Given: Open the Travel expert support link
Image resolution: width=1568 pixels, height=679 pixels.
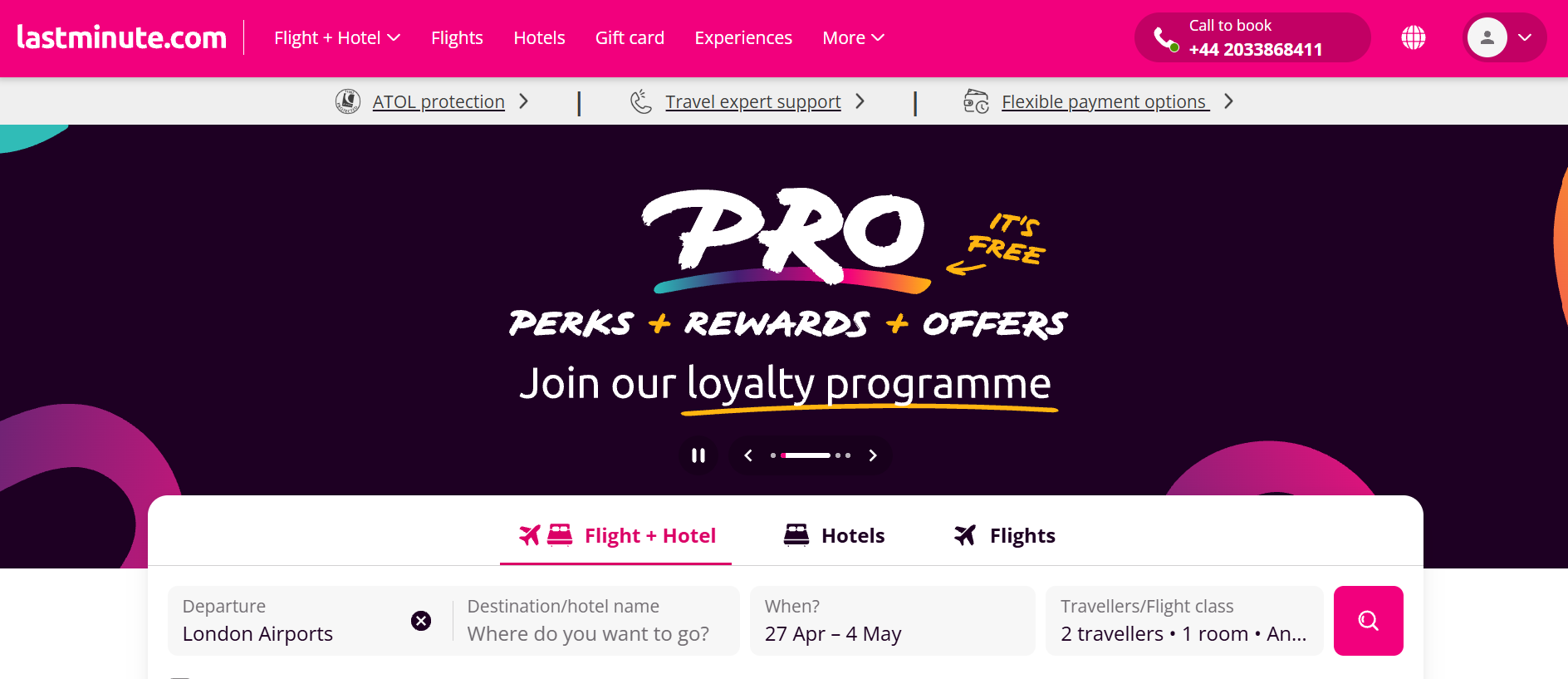Looking at the screenshot, I should click(x=752, y=101).
